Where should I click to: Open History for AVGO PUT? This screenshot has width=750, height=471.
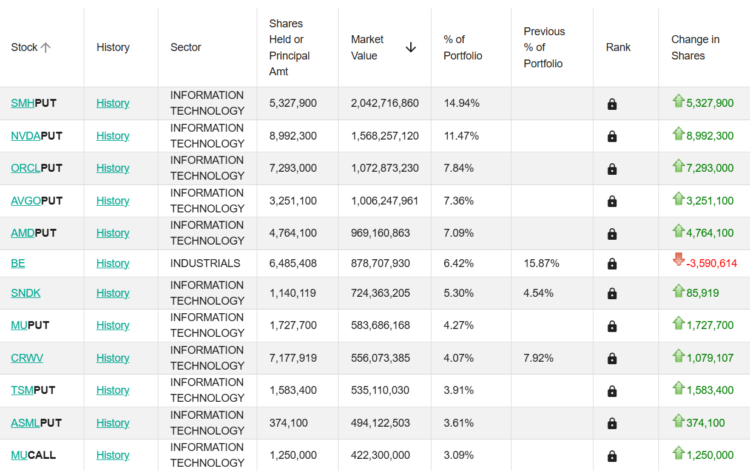[x=113, y=201]
